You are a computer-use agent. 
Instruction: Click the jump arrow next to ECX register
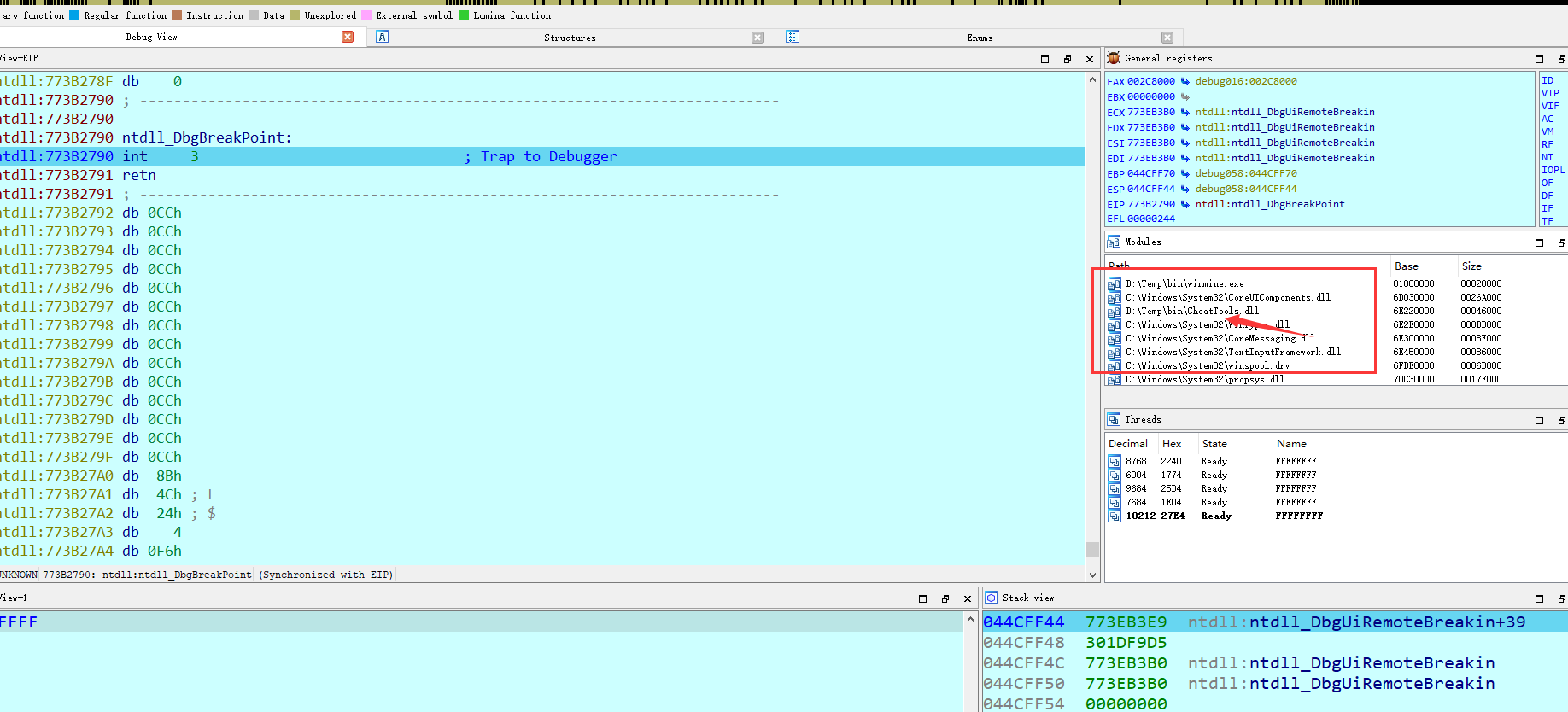1185,112
